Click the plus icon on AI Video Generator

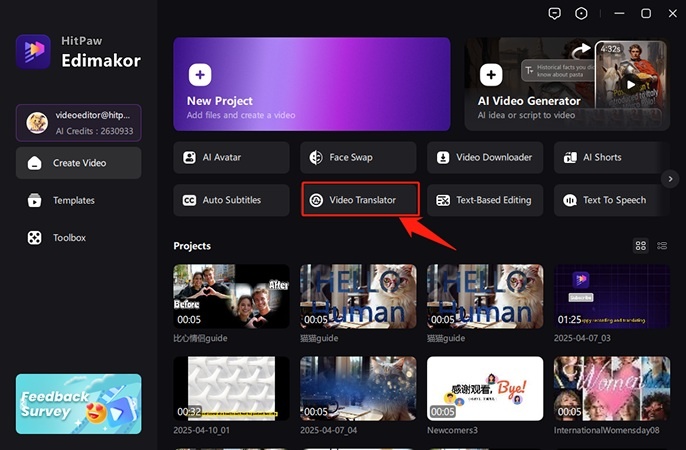[491, 75]
